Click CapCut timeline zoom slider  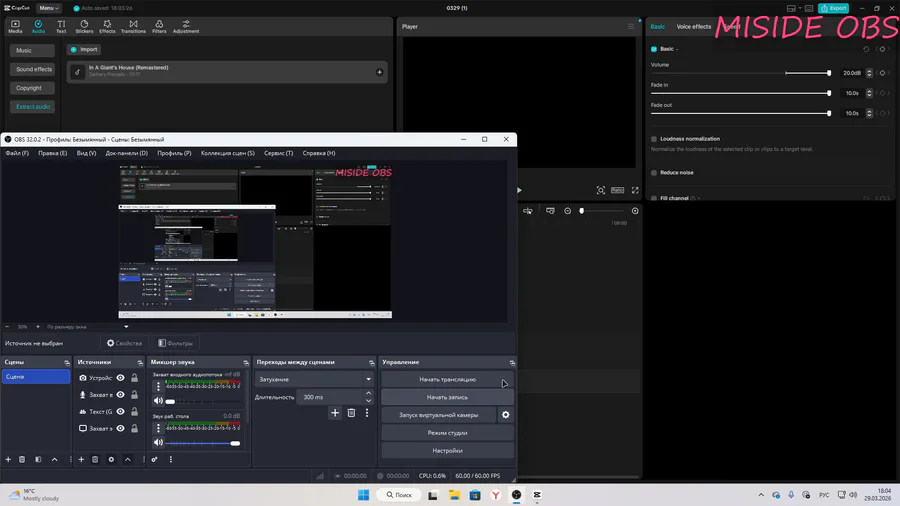601,211
